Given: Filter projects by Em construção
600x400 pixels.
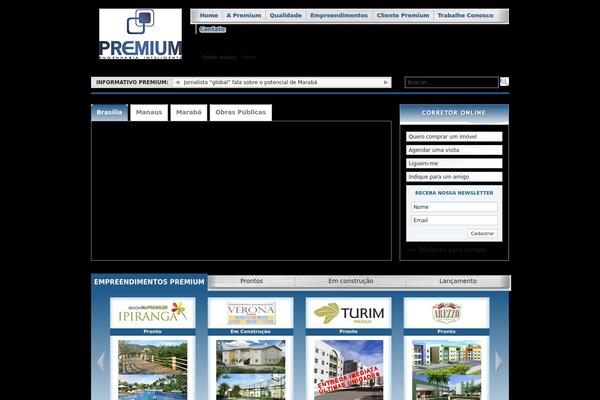Looking at the screenshot, I should tap(350, 282).
